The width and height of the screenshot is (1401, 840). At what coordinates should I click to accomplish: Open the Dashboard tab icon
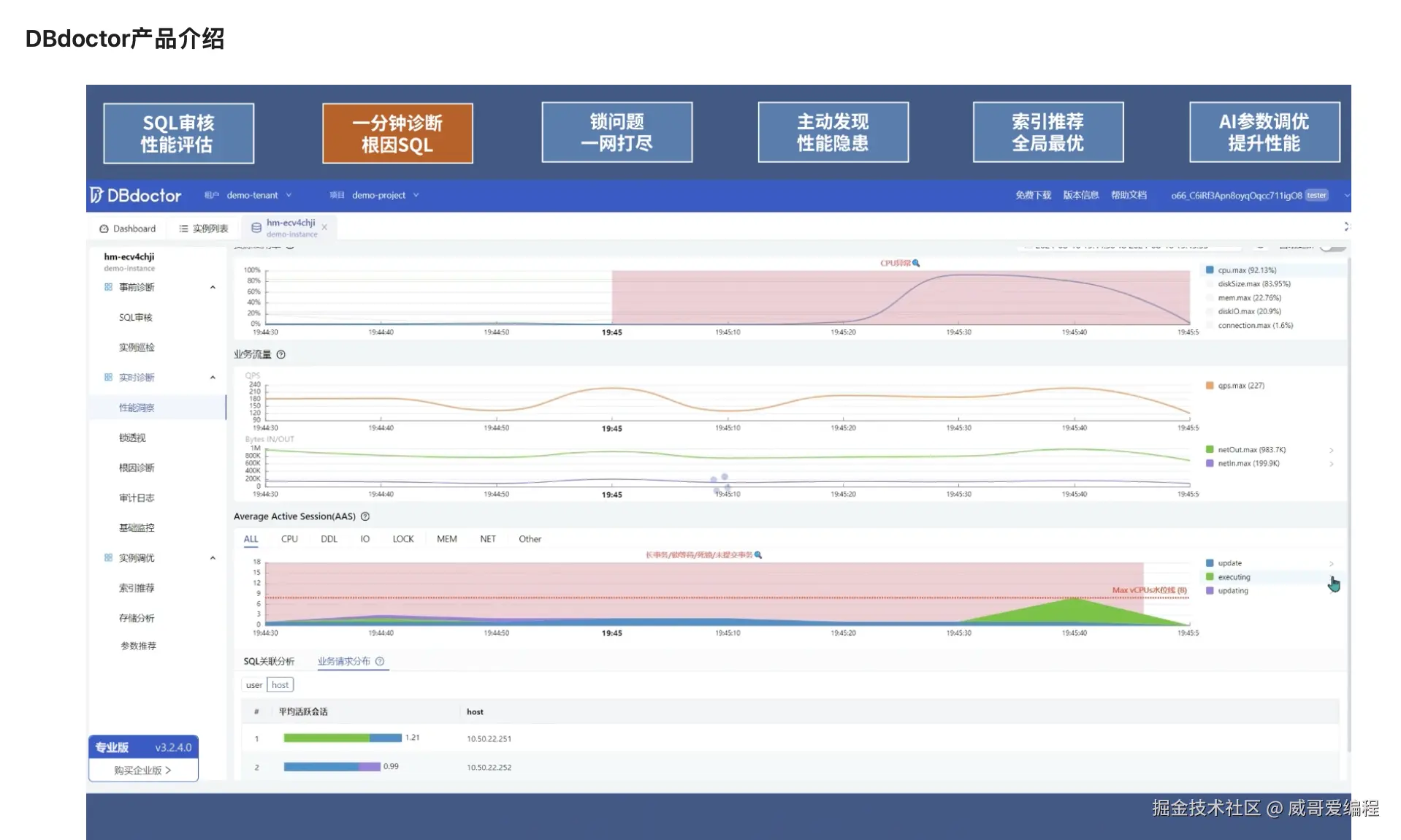pos(104,229)
